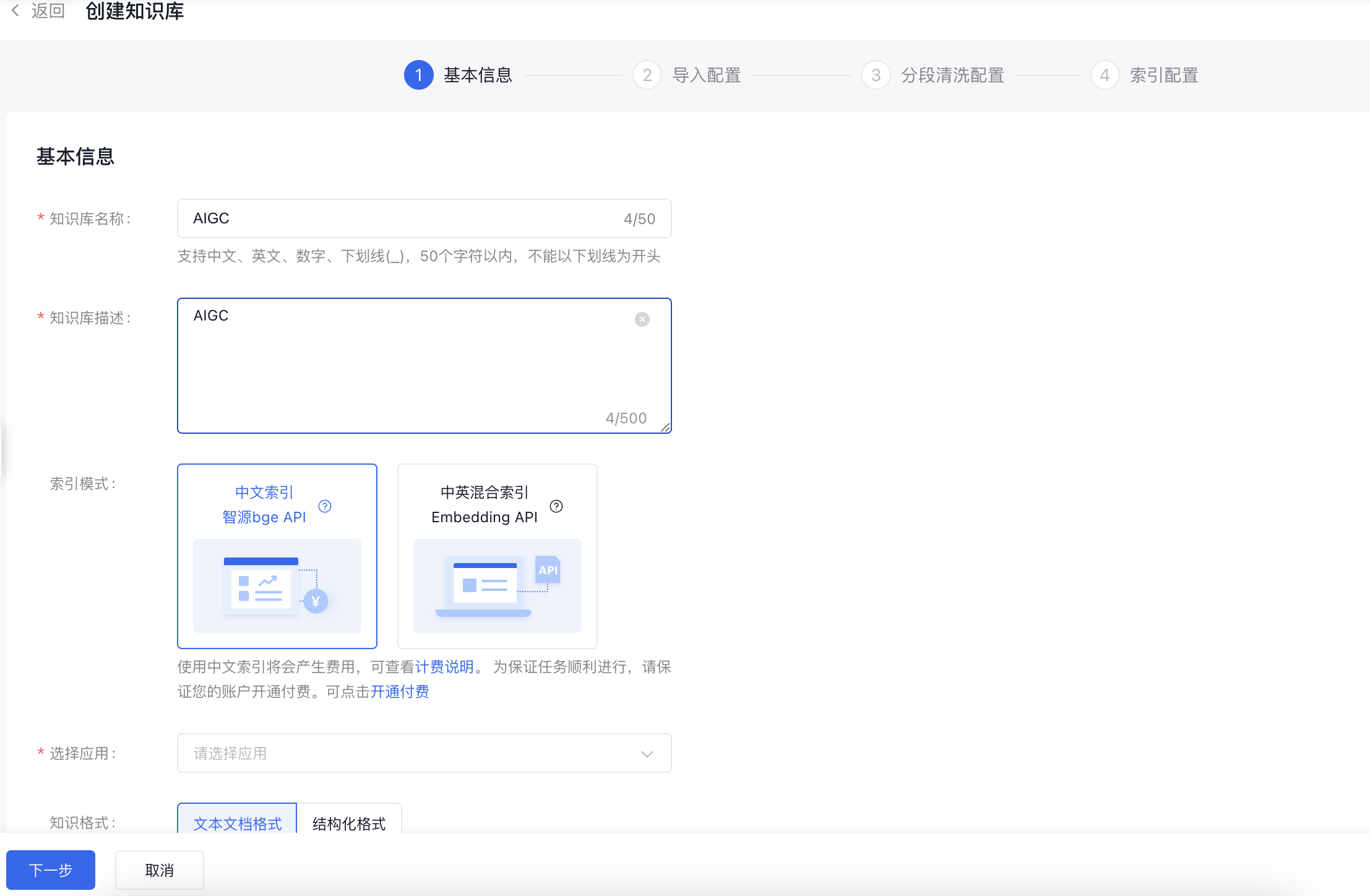
Task: Click step 1 基本信息 indicator circle
Action: pos(418,75)
